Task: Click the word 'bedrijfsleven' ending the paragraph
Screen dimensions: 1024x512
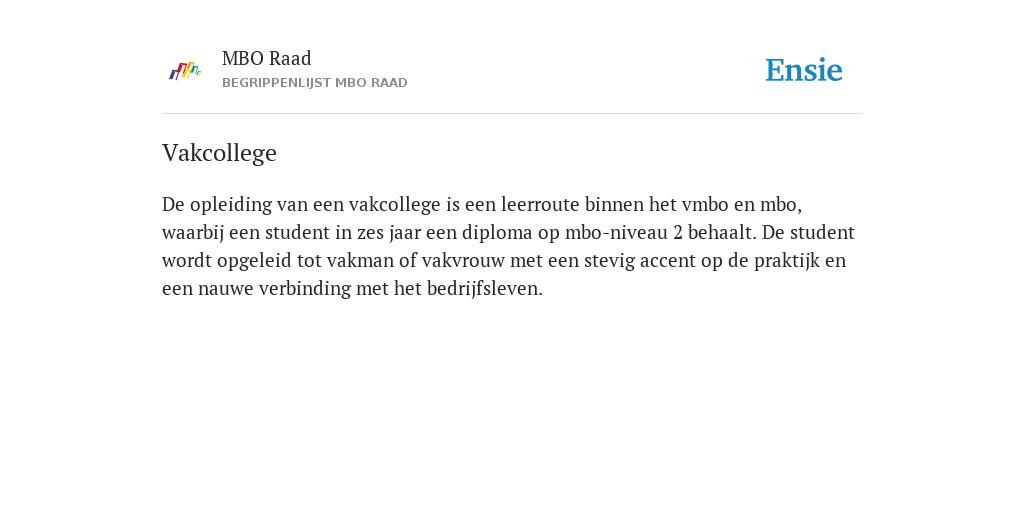Action: point(483,289)
